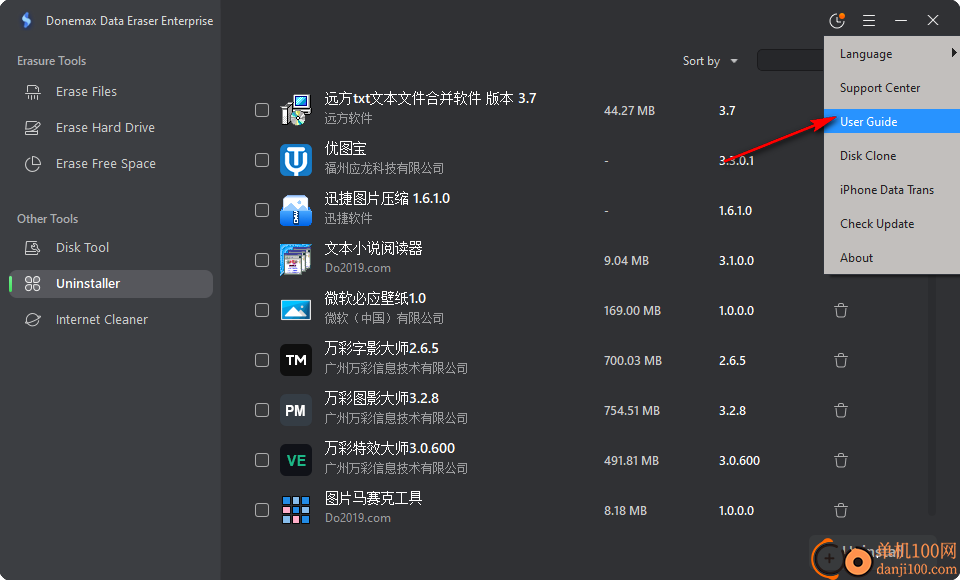Click size value 754.51 MB

(632, 410)
